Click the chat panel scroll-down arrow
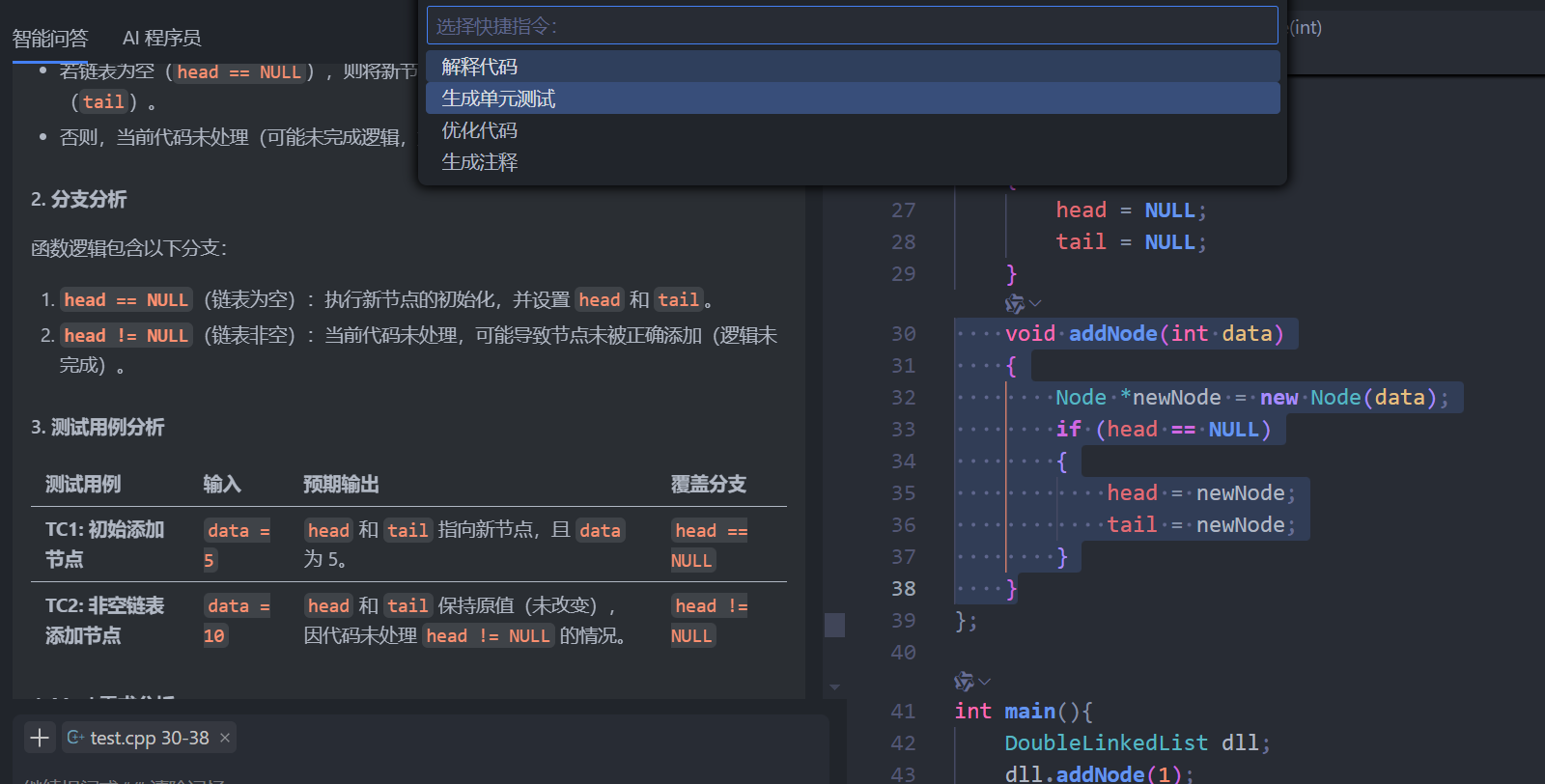1545x784 pixels. (x=835, y=687)
